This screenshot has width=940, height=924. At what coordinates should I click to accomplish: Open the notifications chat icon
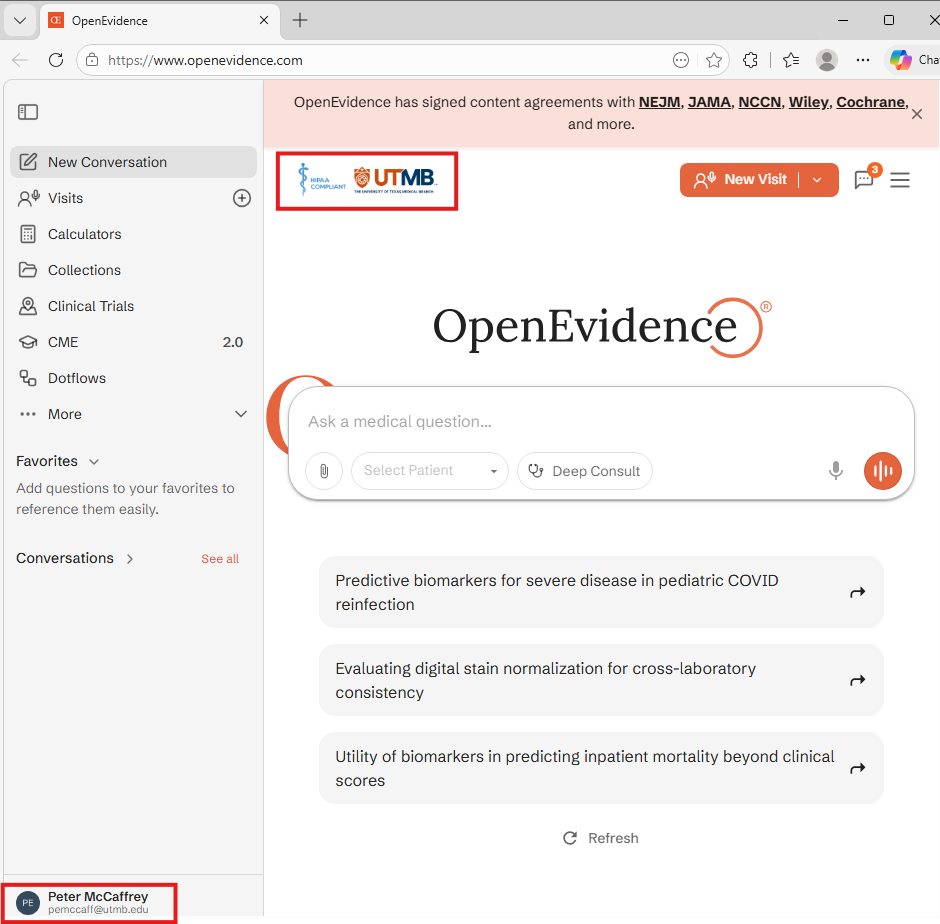(864, 179)
